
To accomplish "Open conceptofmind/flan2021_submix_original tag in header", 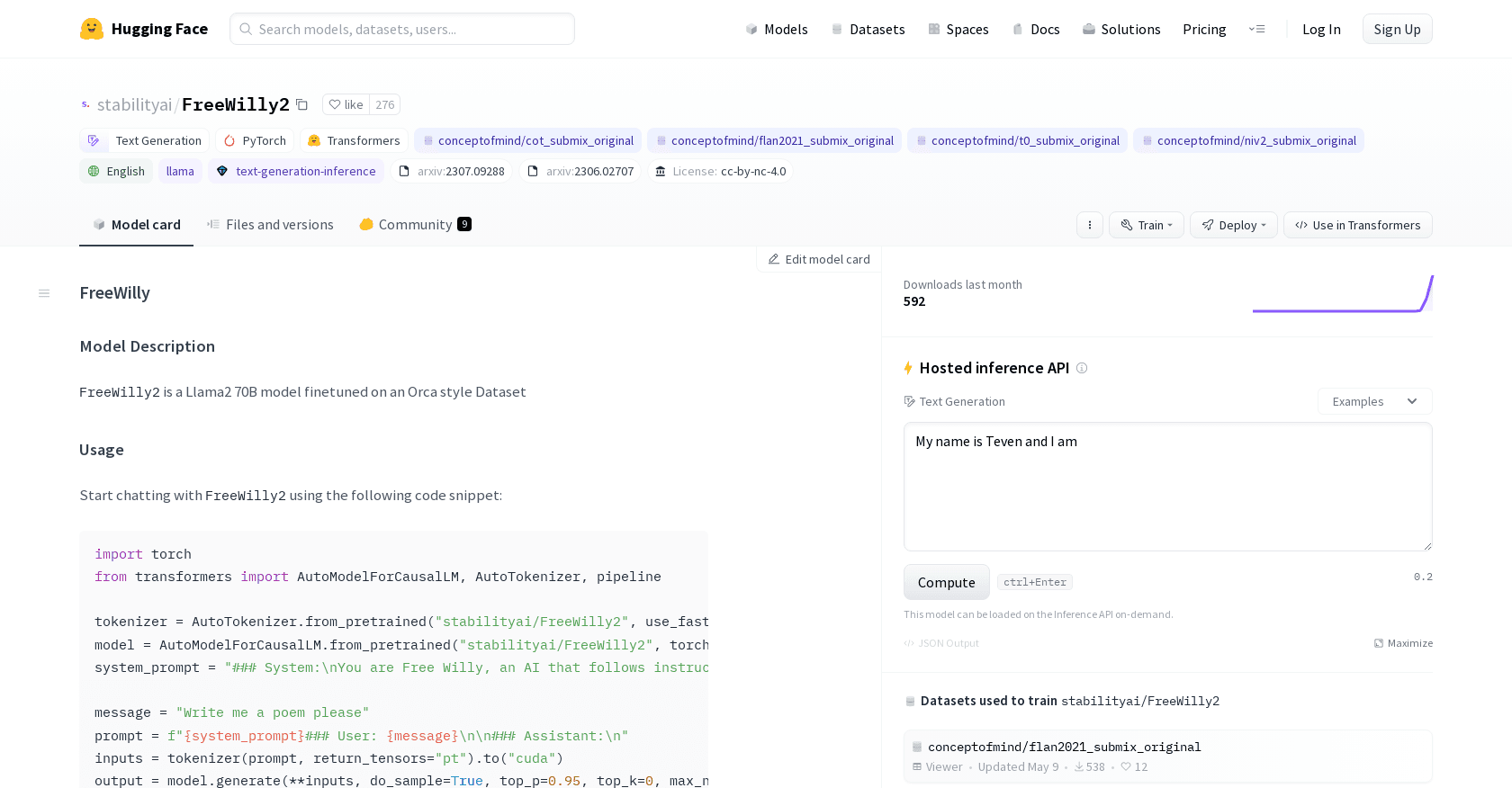I will coord(774,140).
